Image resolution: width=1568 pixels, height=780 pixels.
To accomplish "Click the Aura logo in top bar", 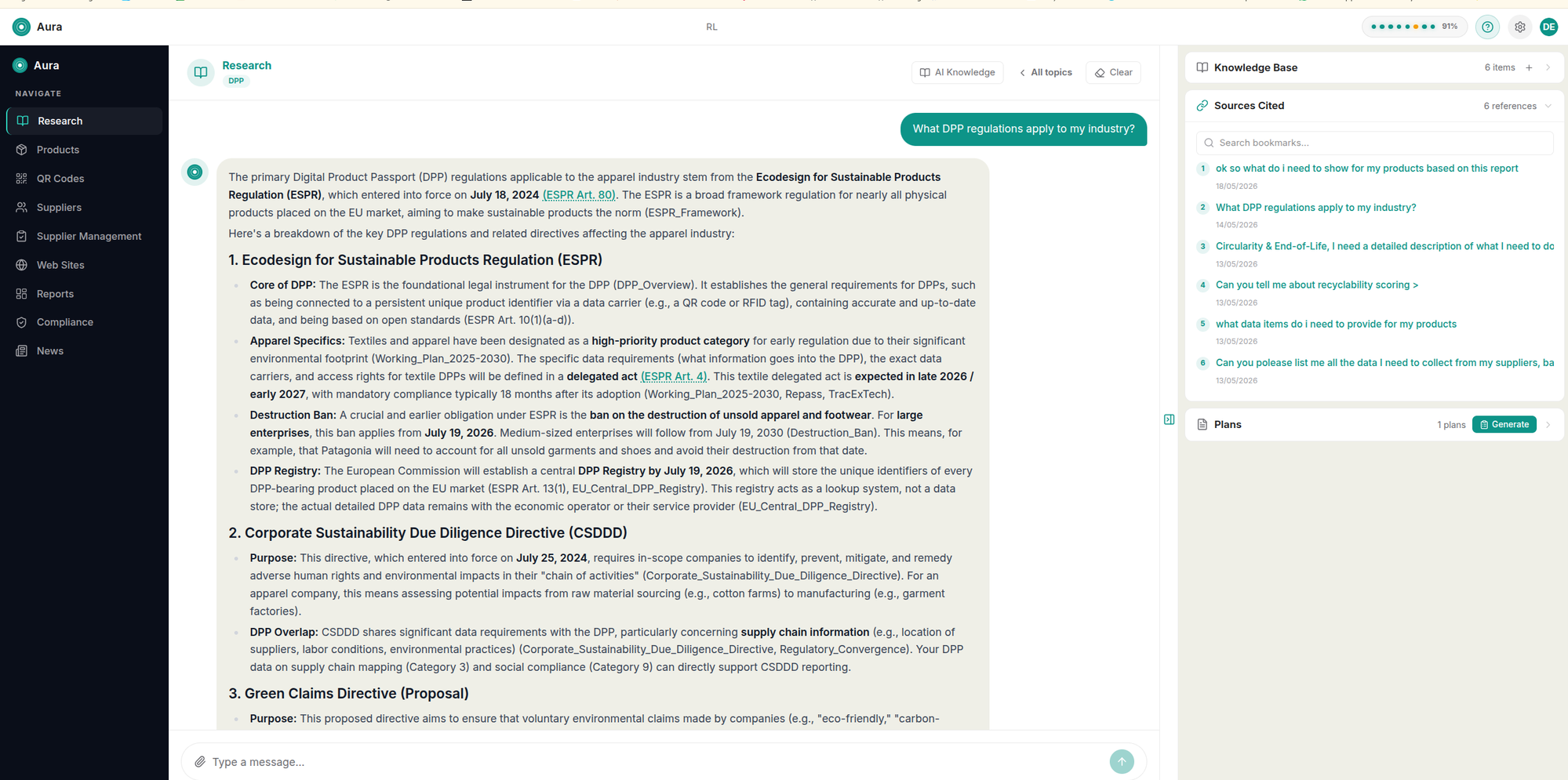I will [x=21, y=27].
